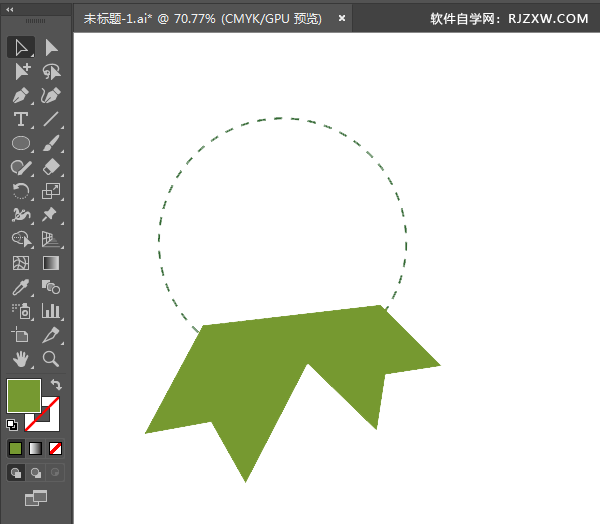Select the Eraser tool
The width and height of the screenshot is (600, 524).
[51, 167]
